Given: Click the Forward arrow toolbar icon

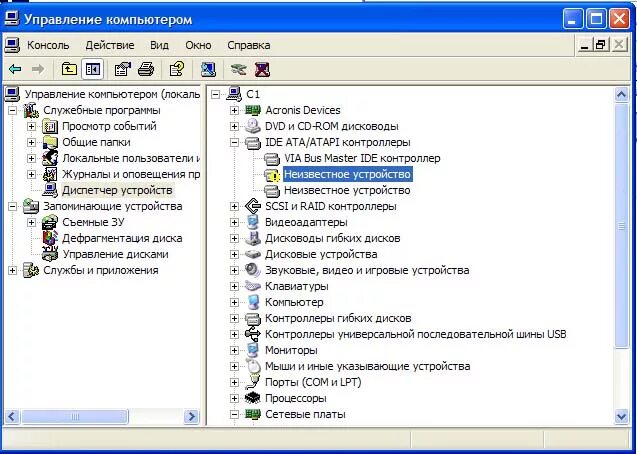Looking at the screenshot, I should (x=38, y=69).
